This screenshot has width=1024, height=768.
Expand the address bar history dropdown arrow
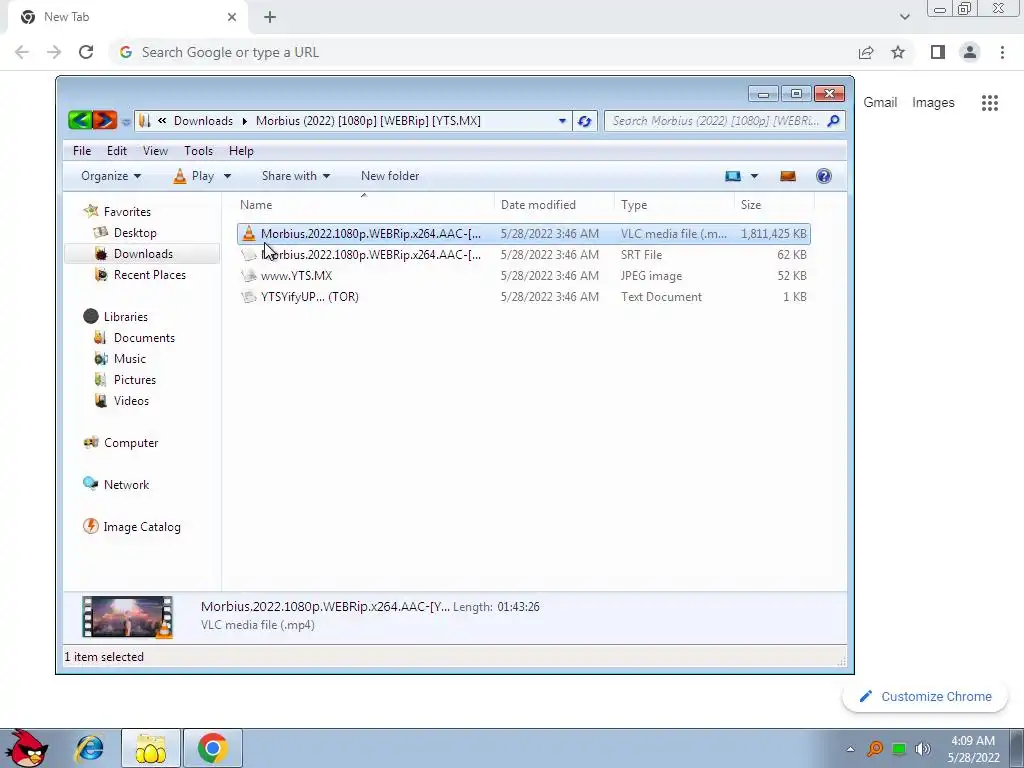(562, 121)
